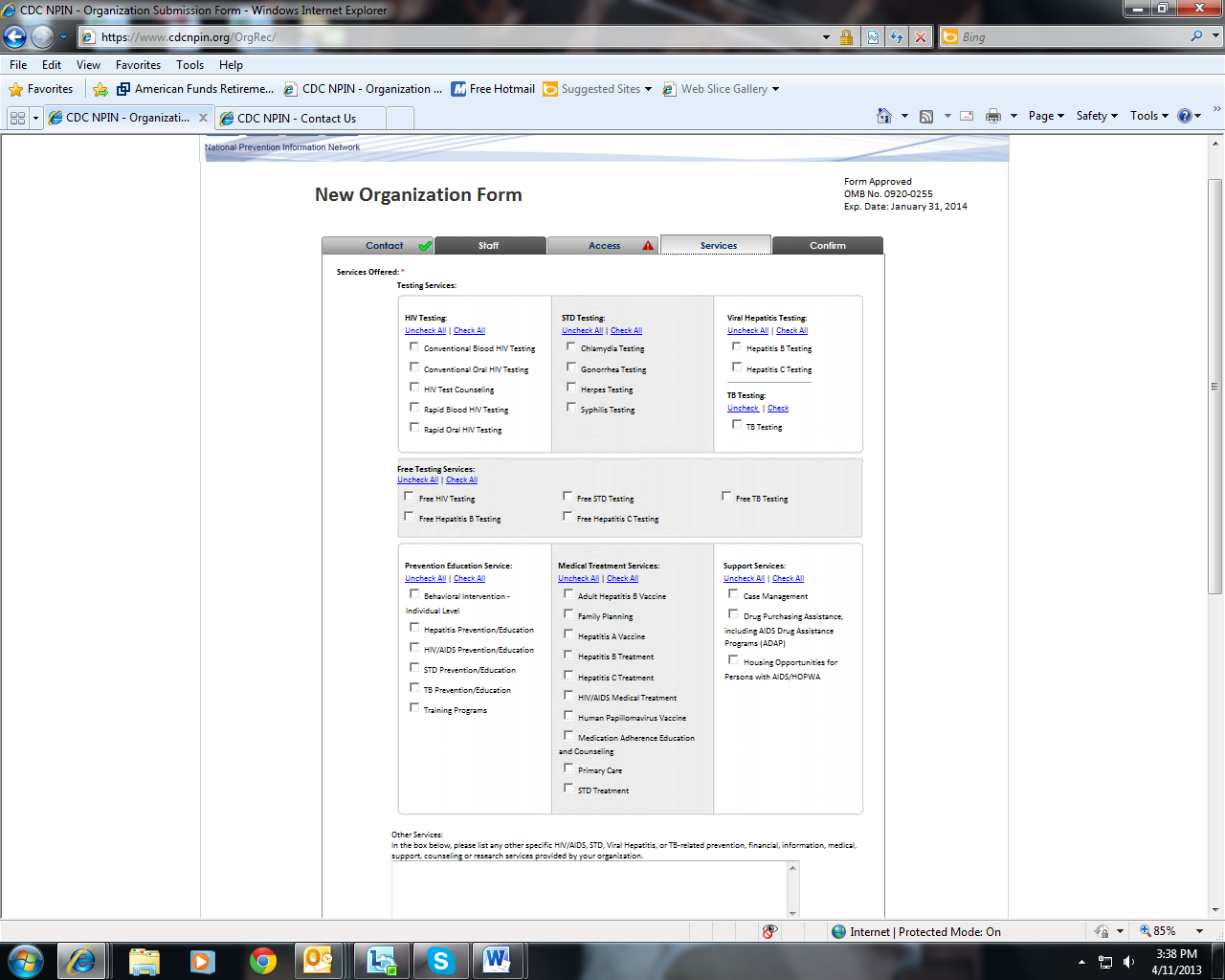Open Skype from the taskbar

tap(440, 960)
